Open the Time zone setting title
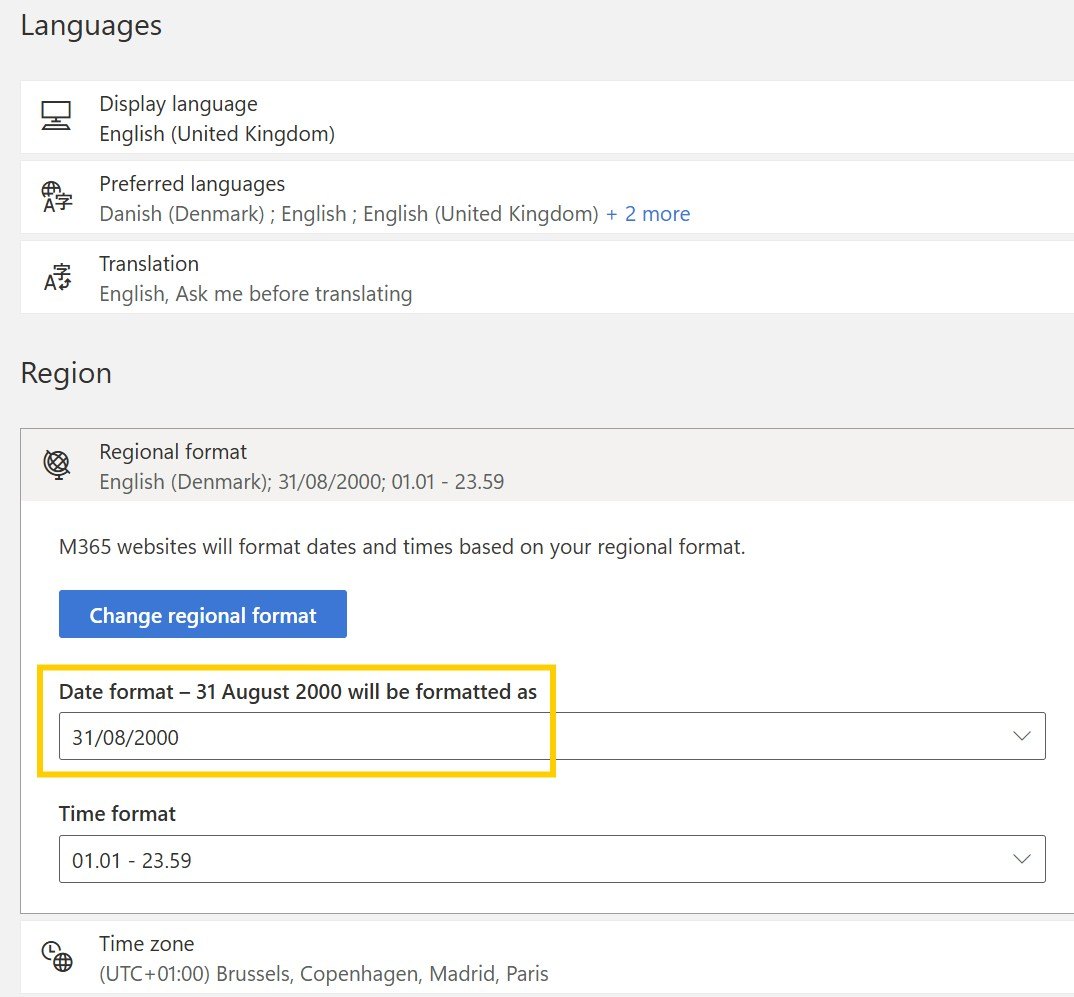1074x997 pixels. tap(147, 944)
